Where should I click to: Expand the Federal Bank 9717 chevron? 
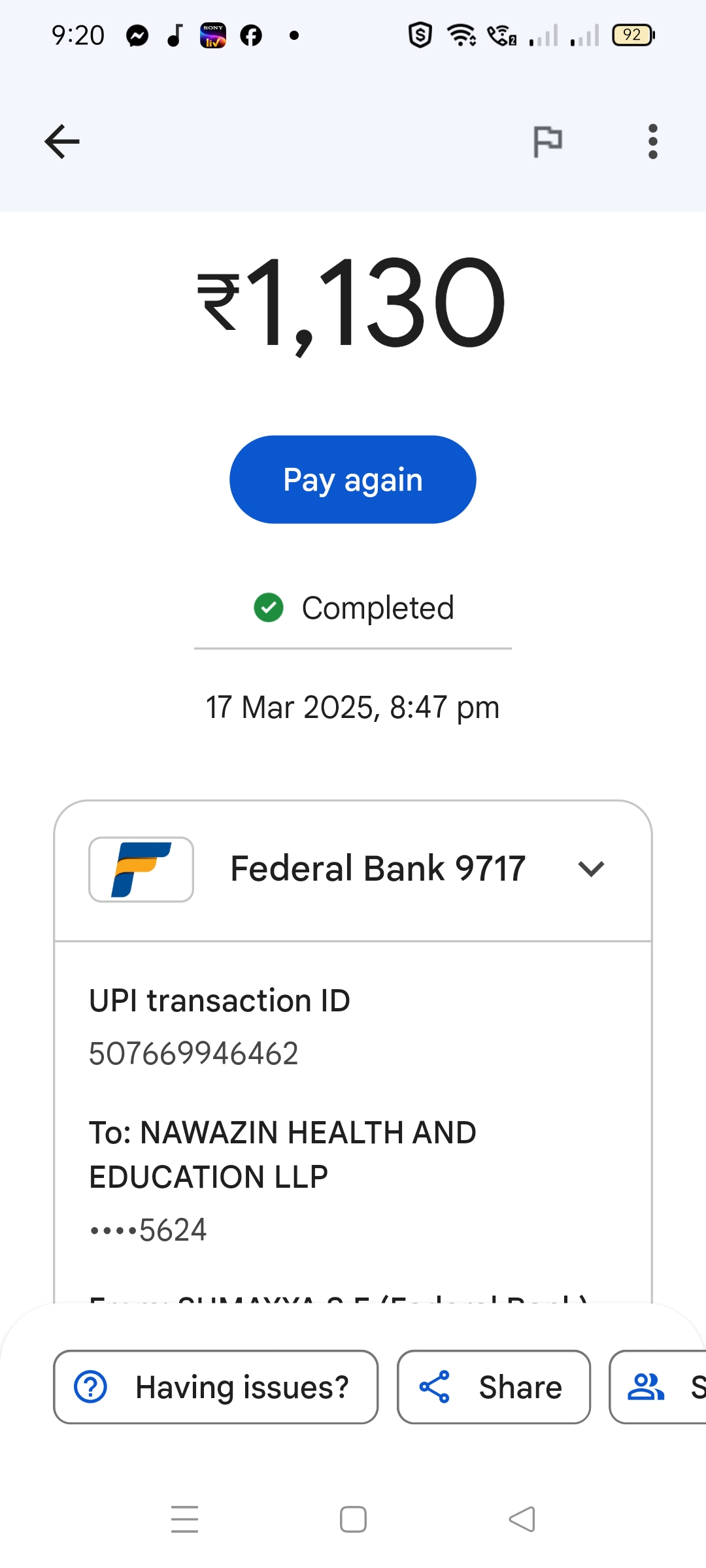click(591, 869)
